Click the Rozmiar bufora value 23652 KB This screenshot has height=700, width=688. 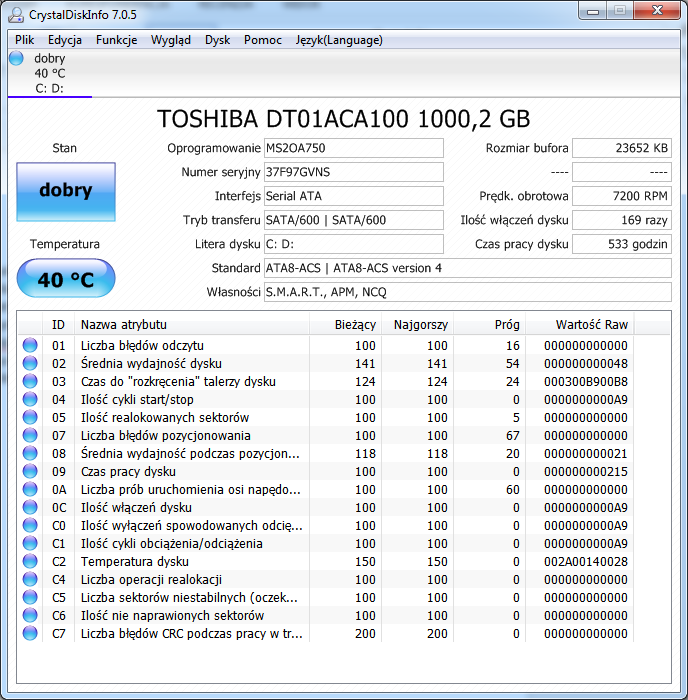622,148
